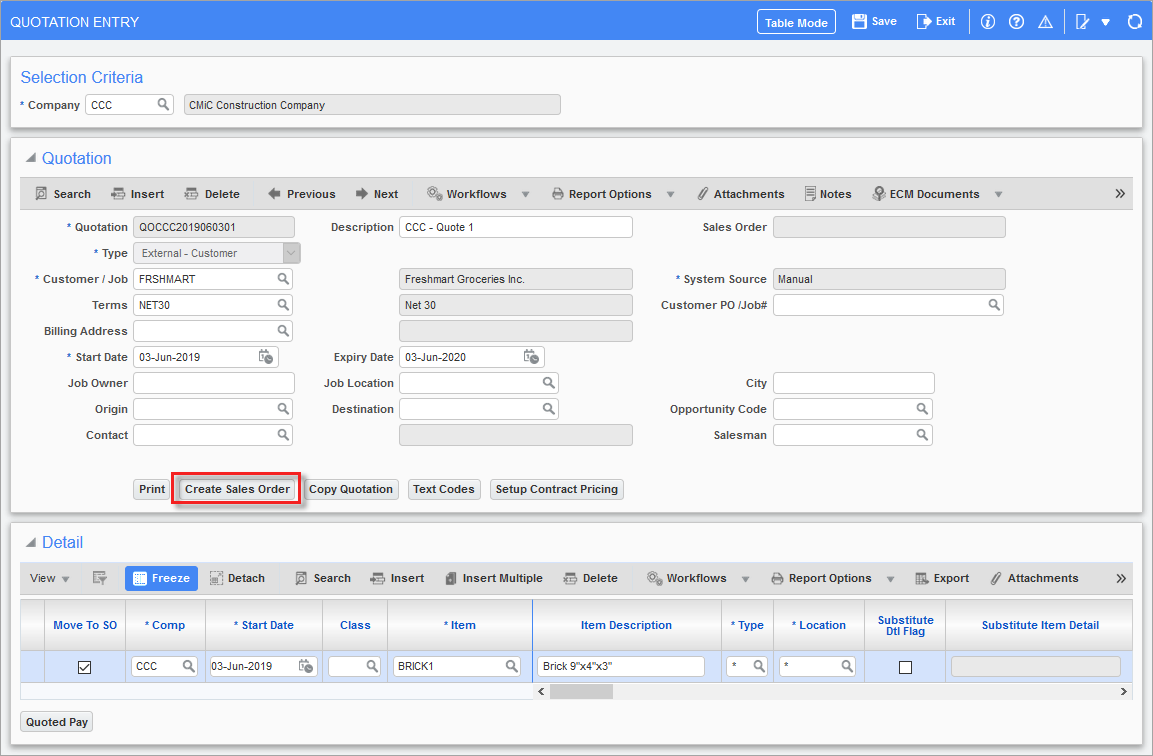Open alerts via the warning triangle icon
The height and width of the screenshot is (756, 1153).
(x=1046, y=21)
